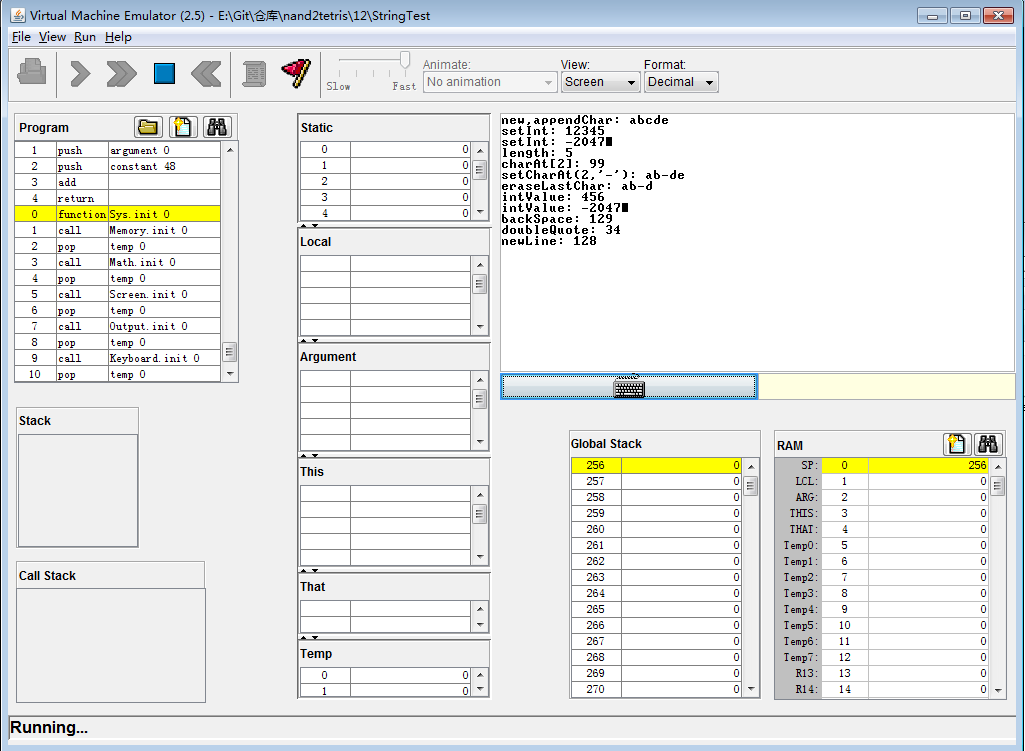The image size is (1025, 751).
Task: Click the Slow-to-Fast speed slider handle
Action: [405, 61]
